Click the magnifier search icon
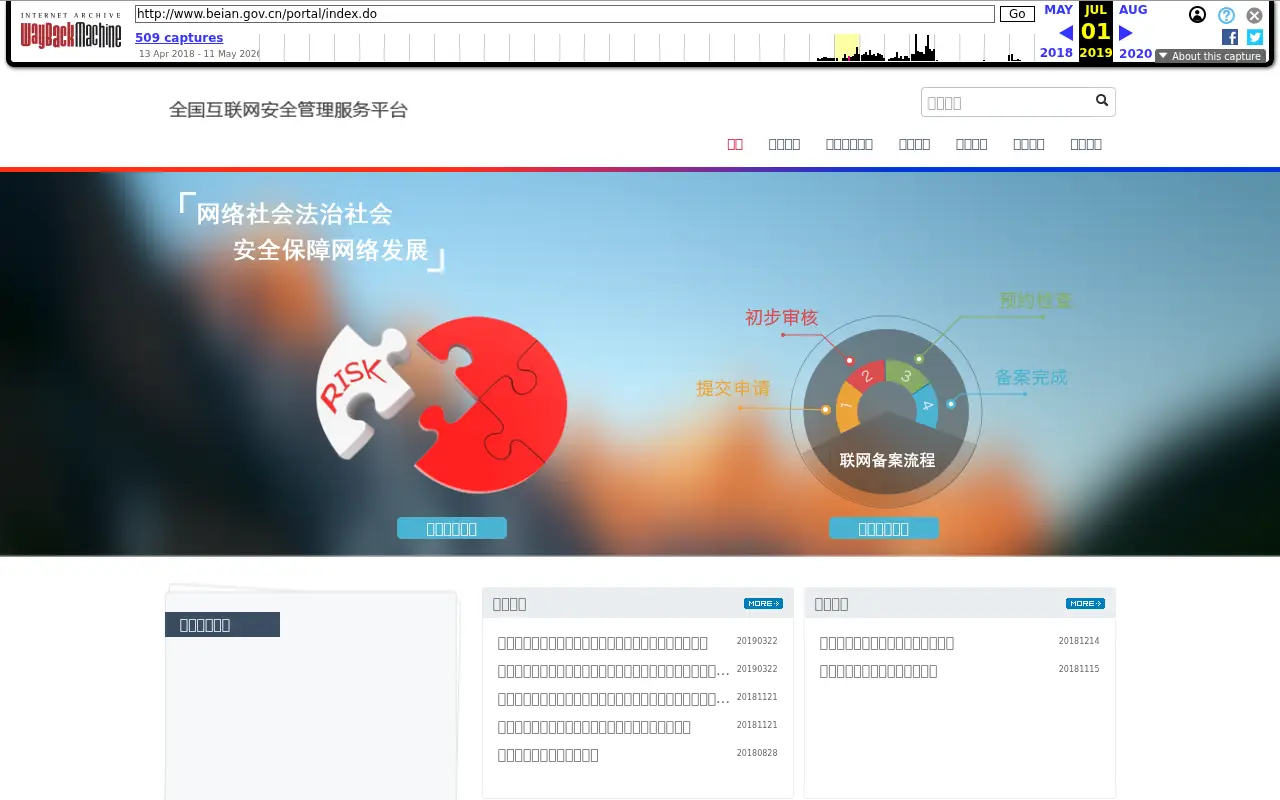This screenshot has height=800, width=1280. click(1102, 100)
